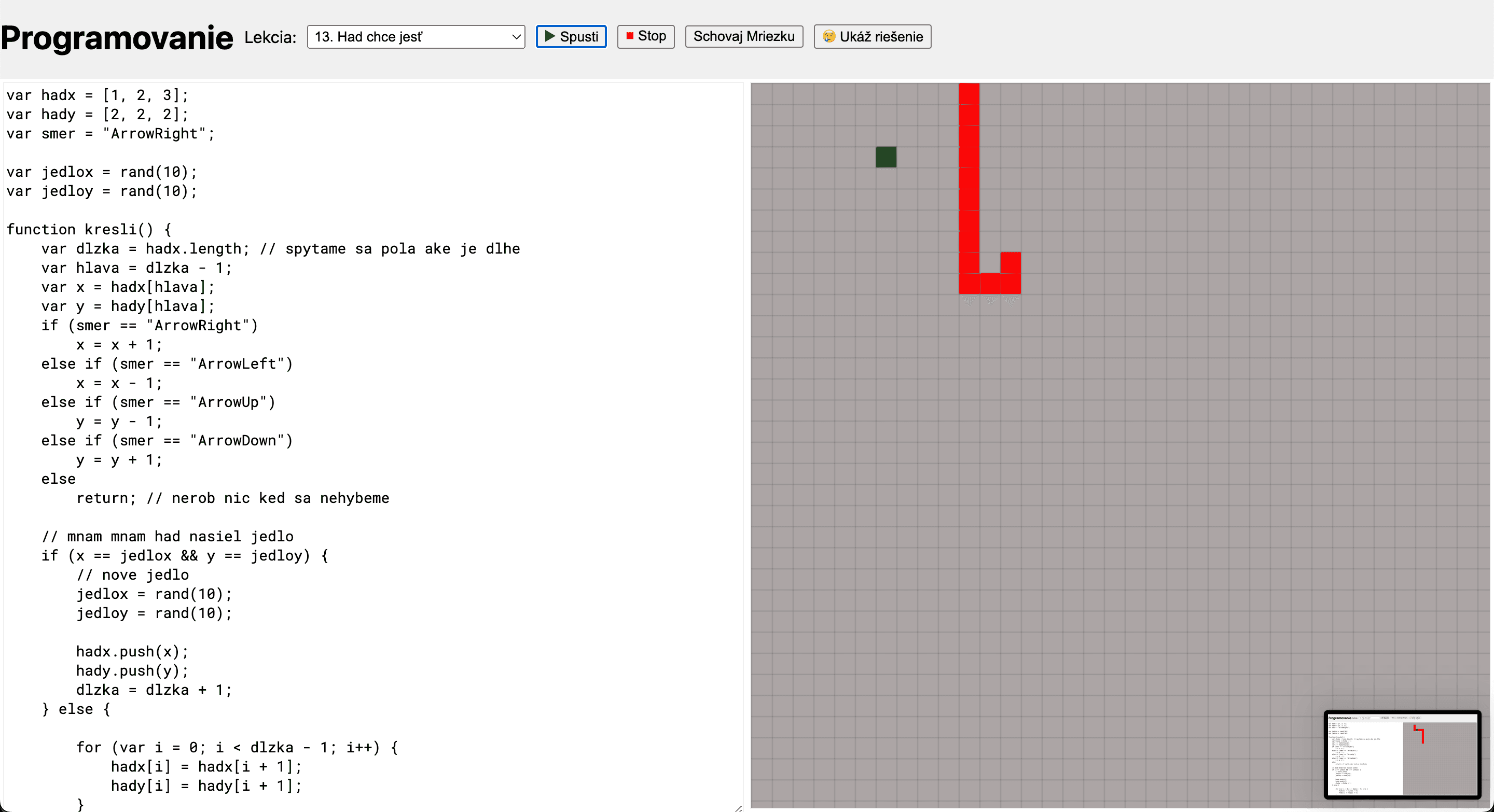1494x812 pixels.
Task: Click line 'dlzka = dlzka + 1;'
Action: [x=154, y=690]
